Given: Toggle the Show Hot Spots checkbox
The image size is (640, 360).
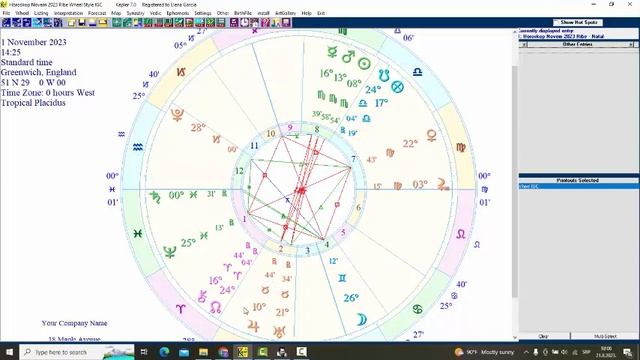Looking at the screenshot, I should (577, 22).
